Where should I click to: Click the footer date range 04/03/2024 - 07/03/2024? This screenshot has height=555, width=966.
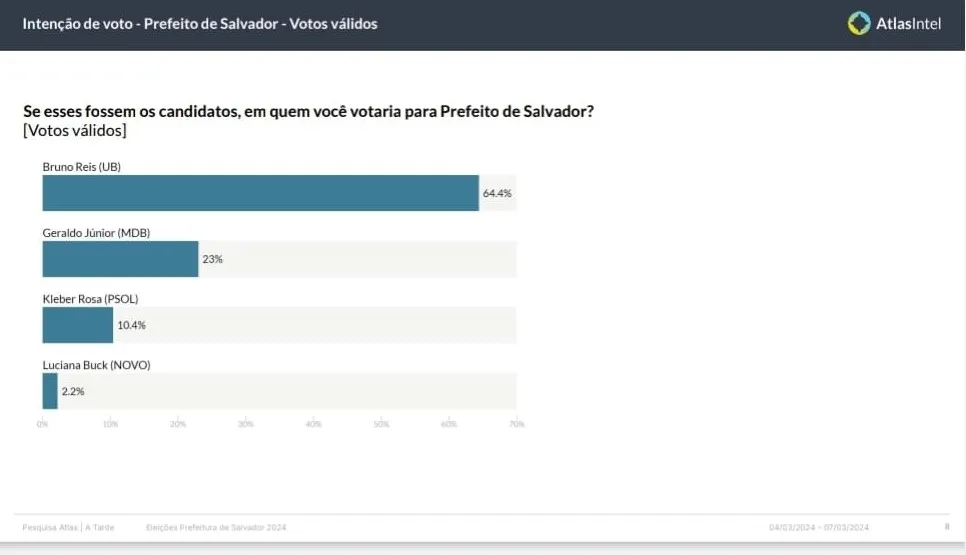point(819,527)
